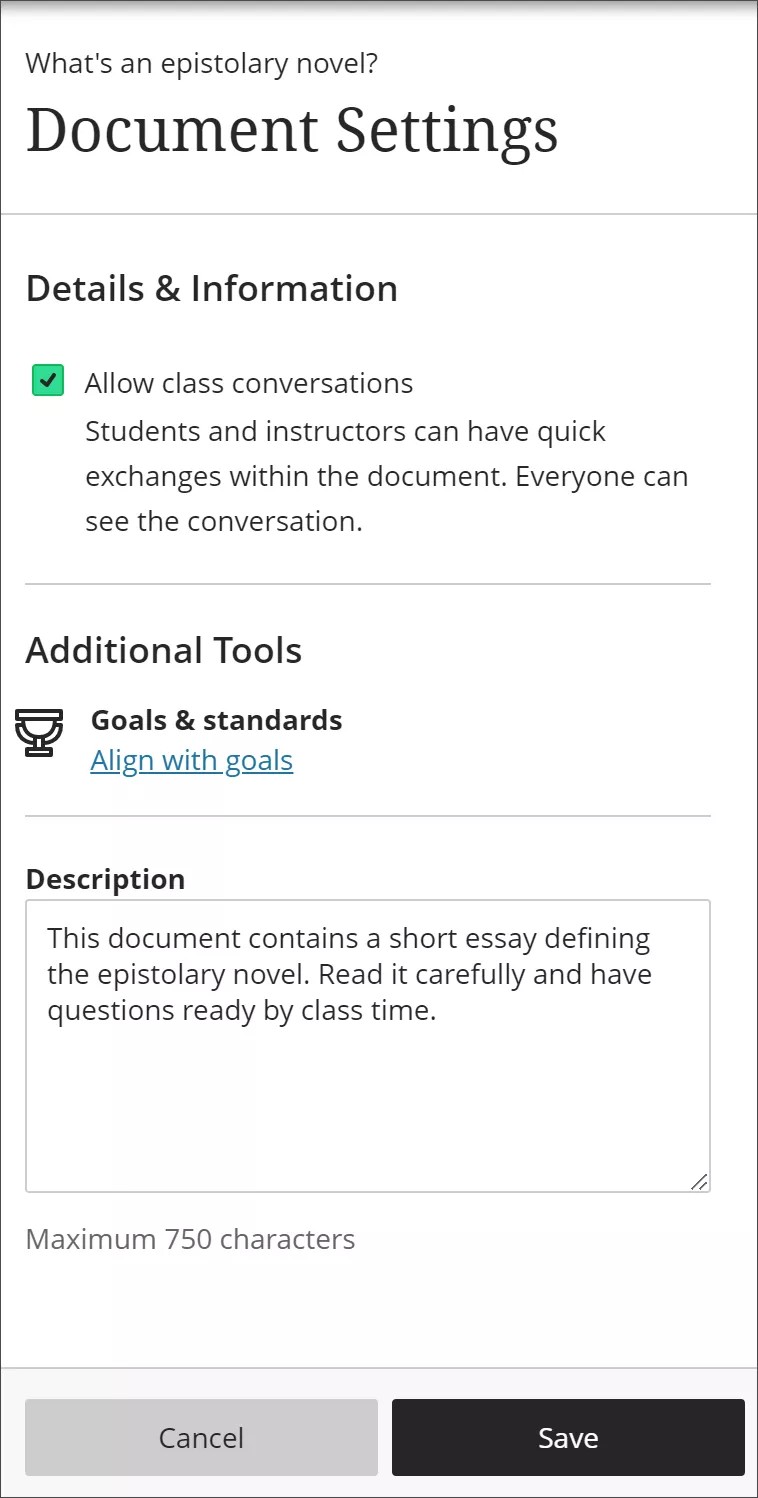Image resolution: width=758 pixels, height=1498 pixels.
Task: Select the What's an epistolary novel heading
Action: (202, 63)
